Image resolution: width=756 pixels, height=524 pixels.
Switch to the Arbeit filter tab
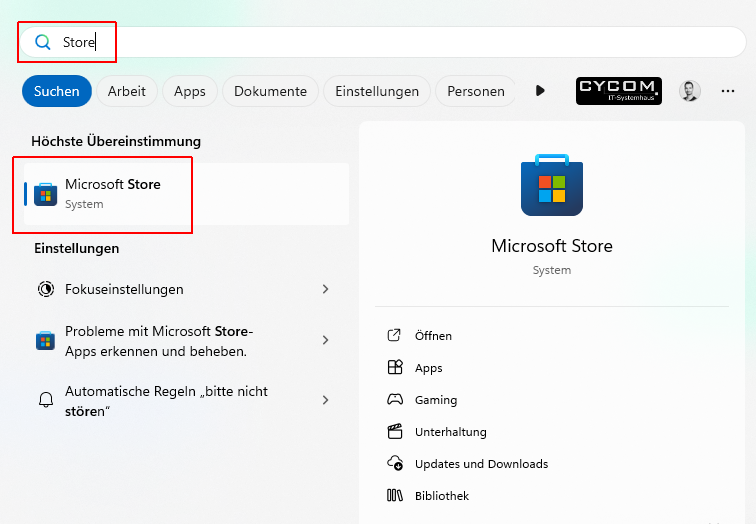click(127, 91)
